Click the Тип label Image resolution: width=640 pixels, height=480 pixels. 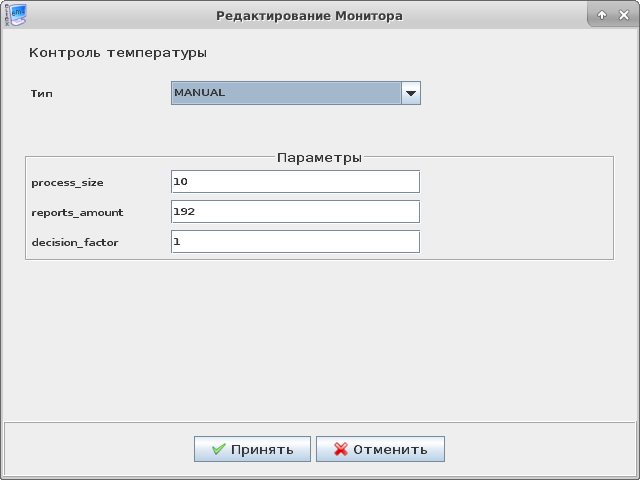[x=42, y=93]
